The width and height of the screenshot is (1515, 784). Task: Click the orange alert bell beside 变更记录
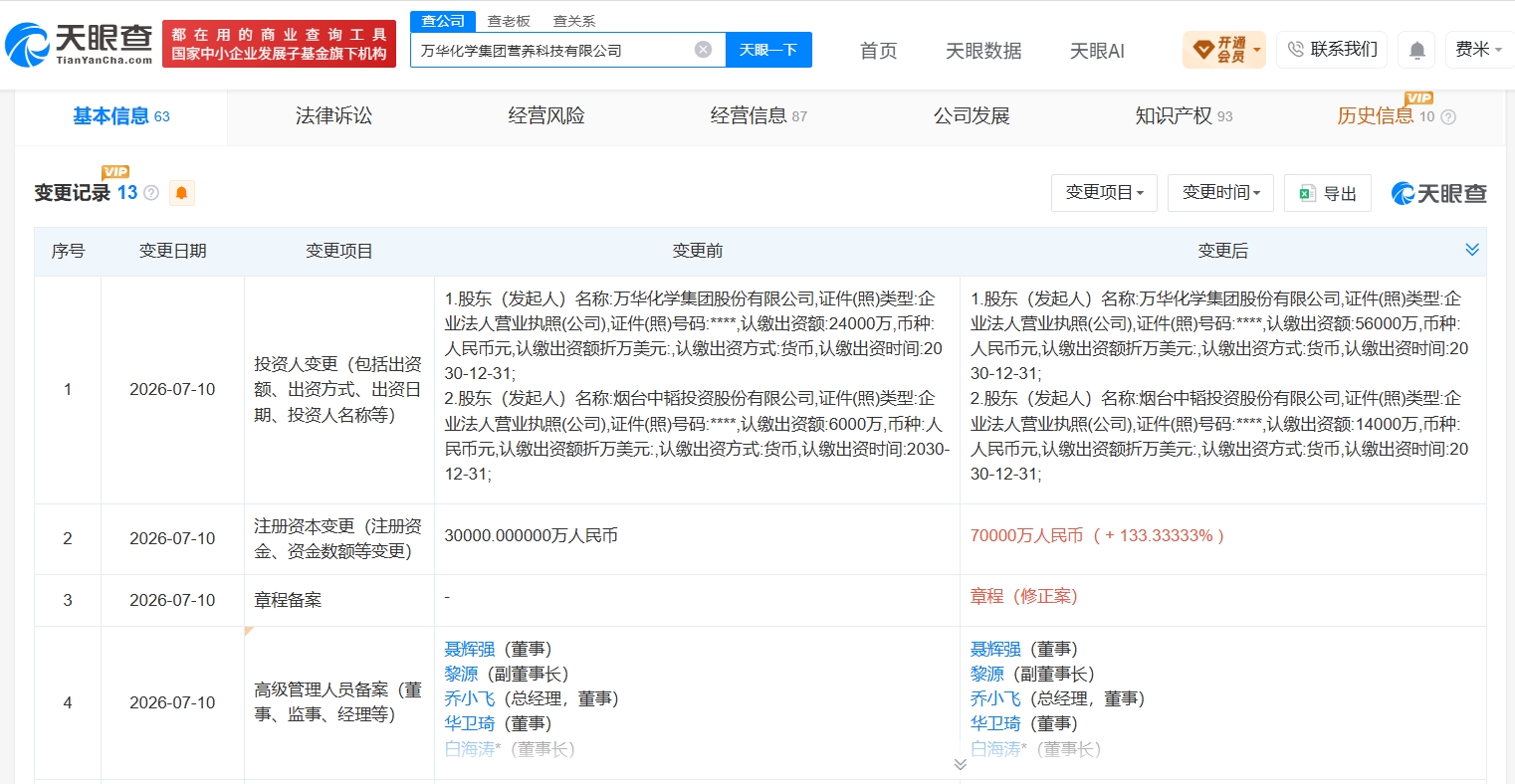click(x=181, y=193)
